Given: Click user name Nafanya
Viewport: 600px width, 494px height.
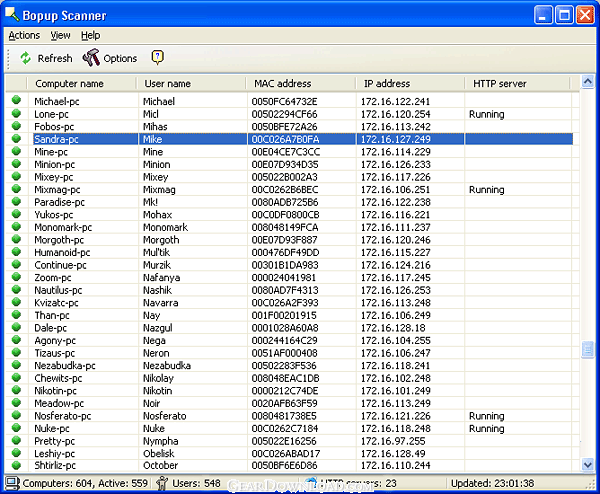Looking at the screenshot, I should tap(161, 278).
